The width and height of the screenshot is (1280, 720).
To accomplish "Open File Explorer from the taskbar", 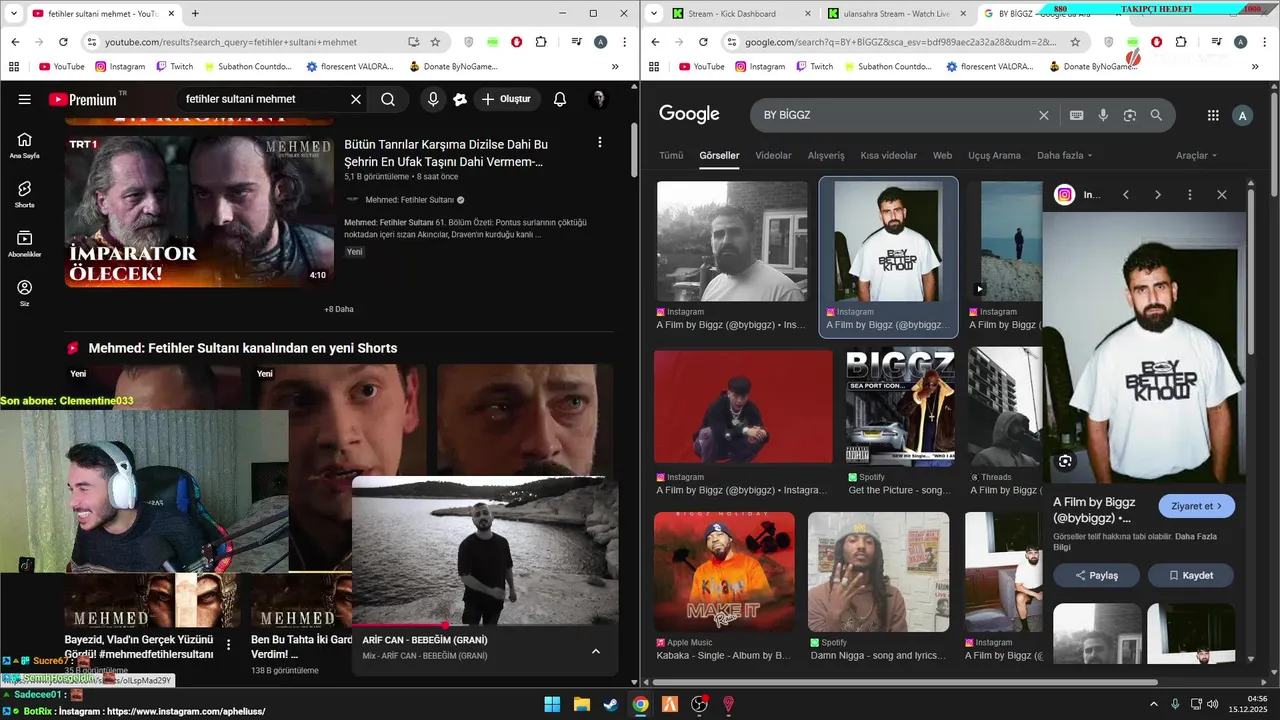I will (581, 704).
